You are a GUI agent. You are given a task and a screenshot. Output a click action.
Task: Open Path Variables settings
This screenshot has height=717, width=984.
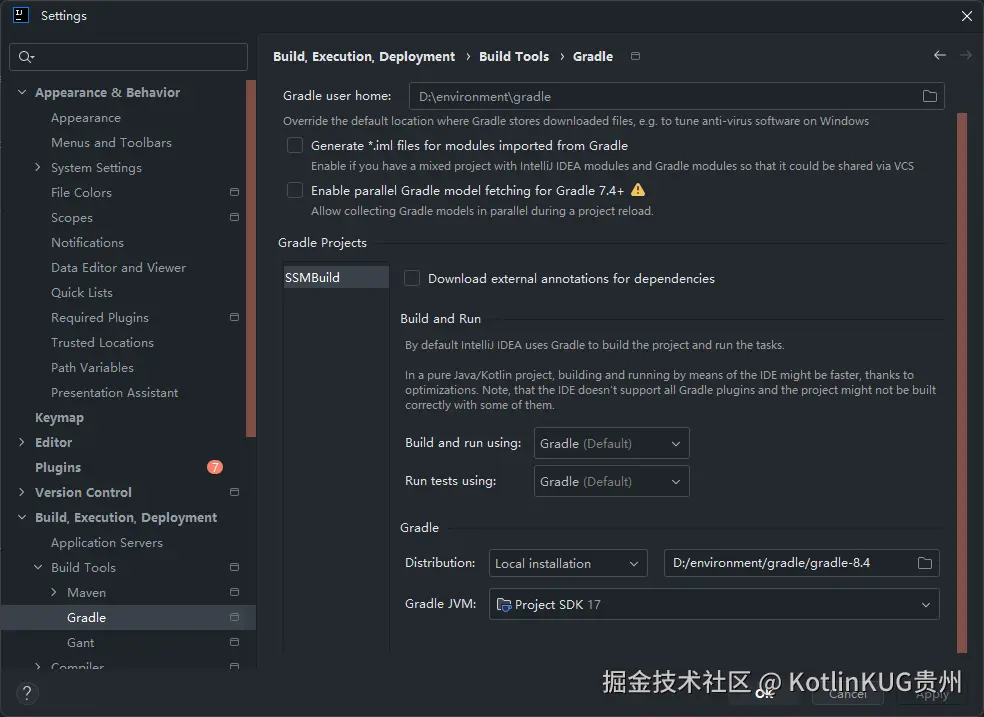(92, 367)
